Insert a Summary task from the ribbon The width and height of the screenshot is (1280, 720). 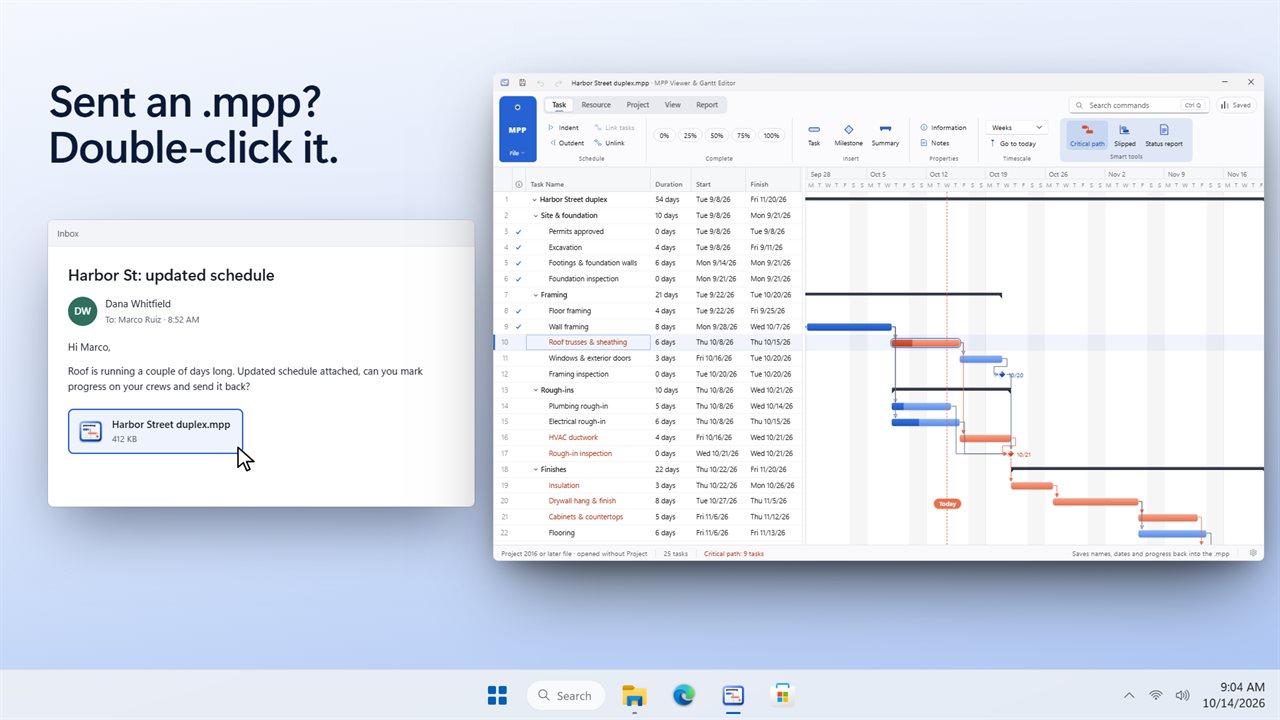885,135
